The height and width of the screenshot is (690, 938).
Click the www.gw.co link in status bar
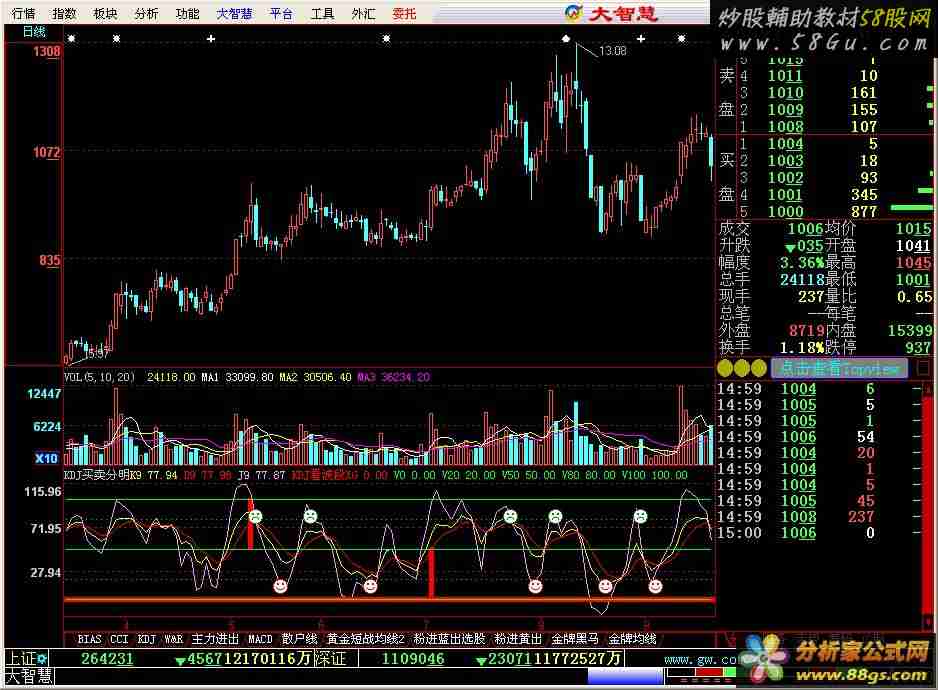pyautogui.click(x=700, y=659)
